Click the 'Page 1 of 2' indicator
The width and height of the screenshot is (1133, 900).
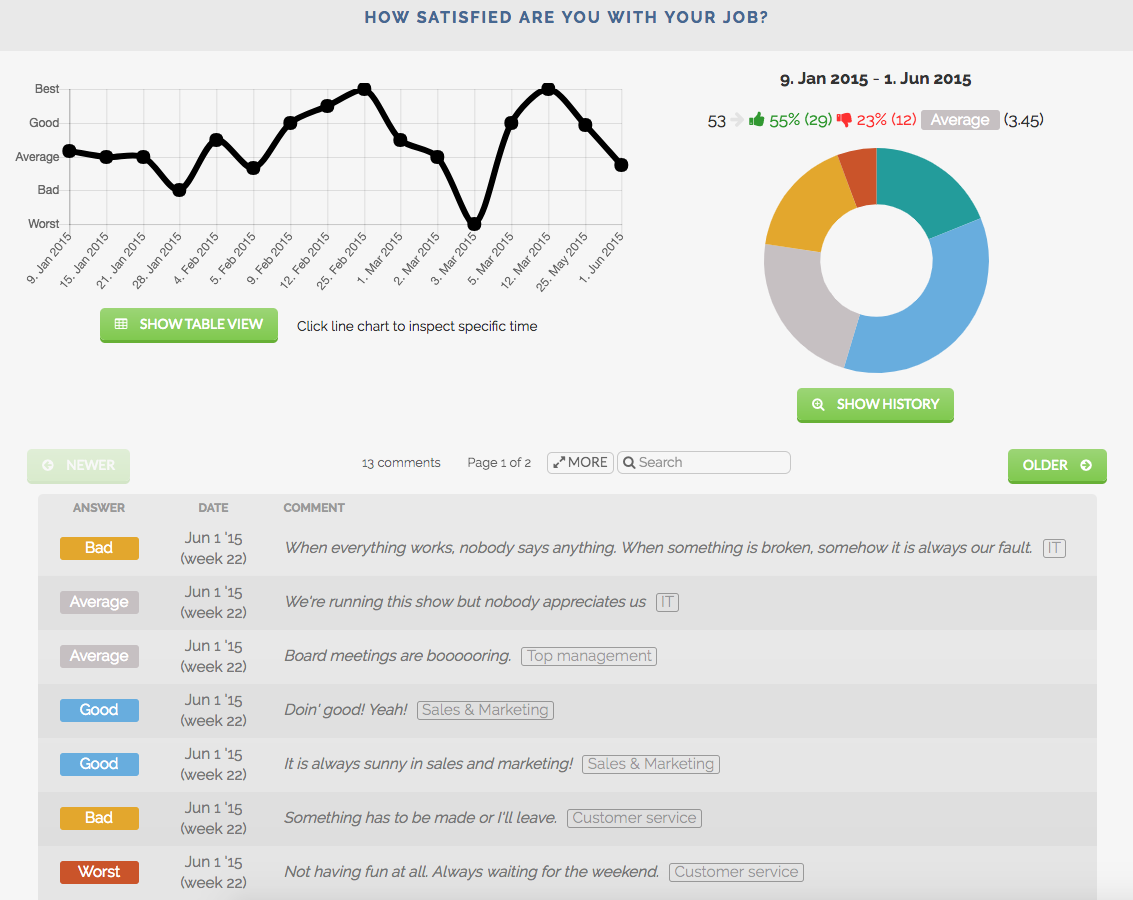tap(499, 463)
